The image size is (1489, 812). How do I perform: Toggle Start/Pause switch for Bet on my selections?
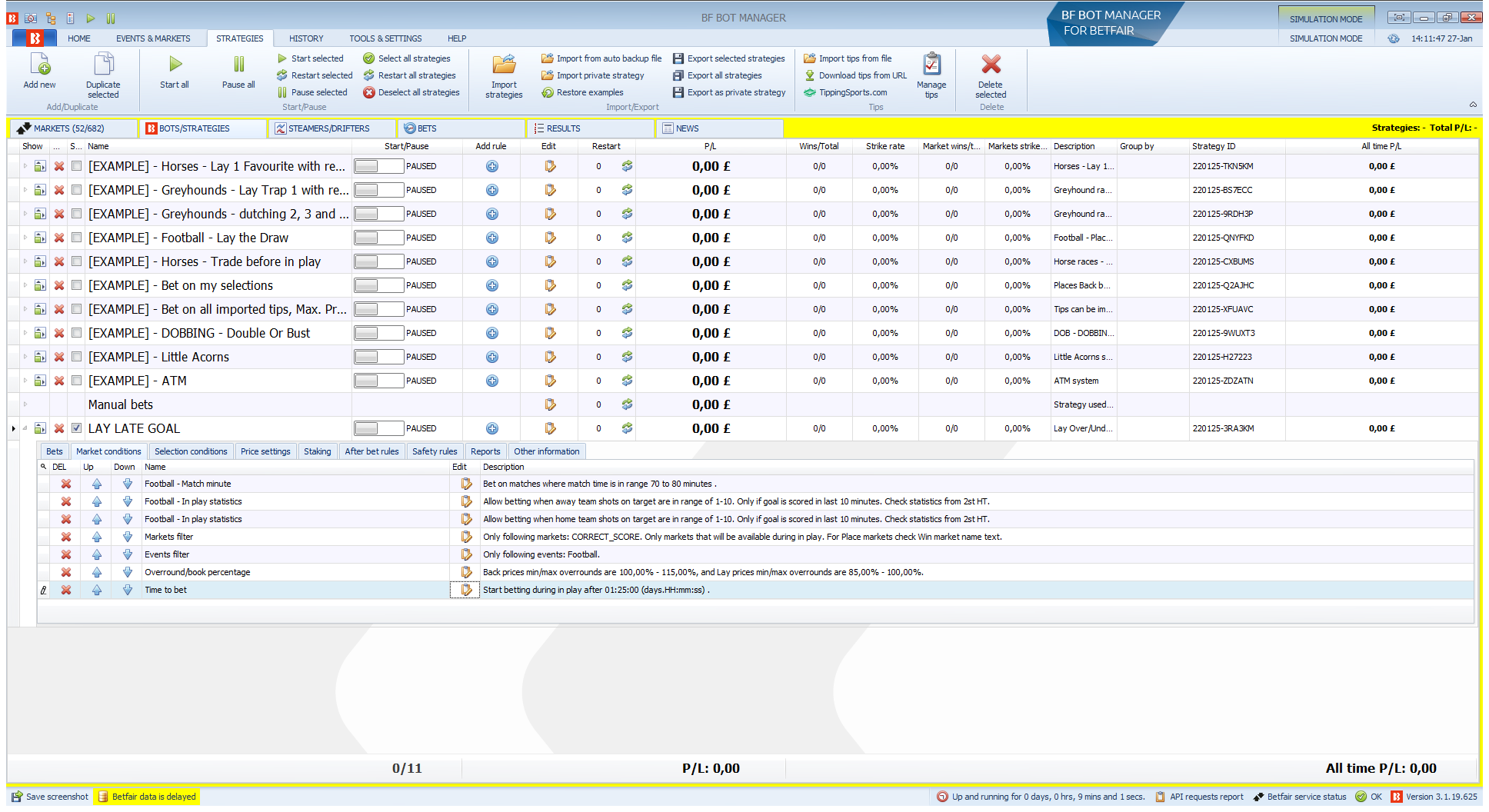(x=378, y=285)
